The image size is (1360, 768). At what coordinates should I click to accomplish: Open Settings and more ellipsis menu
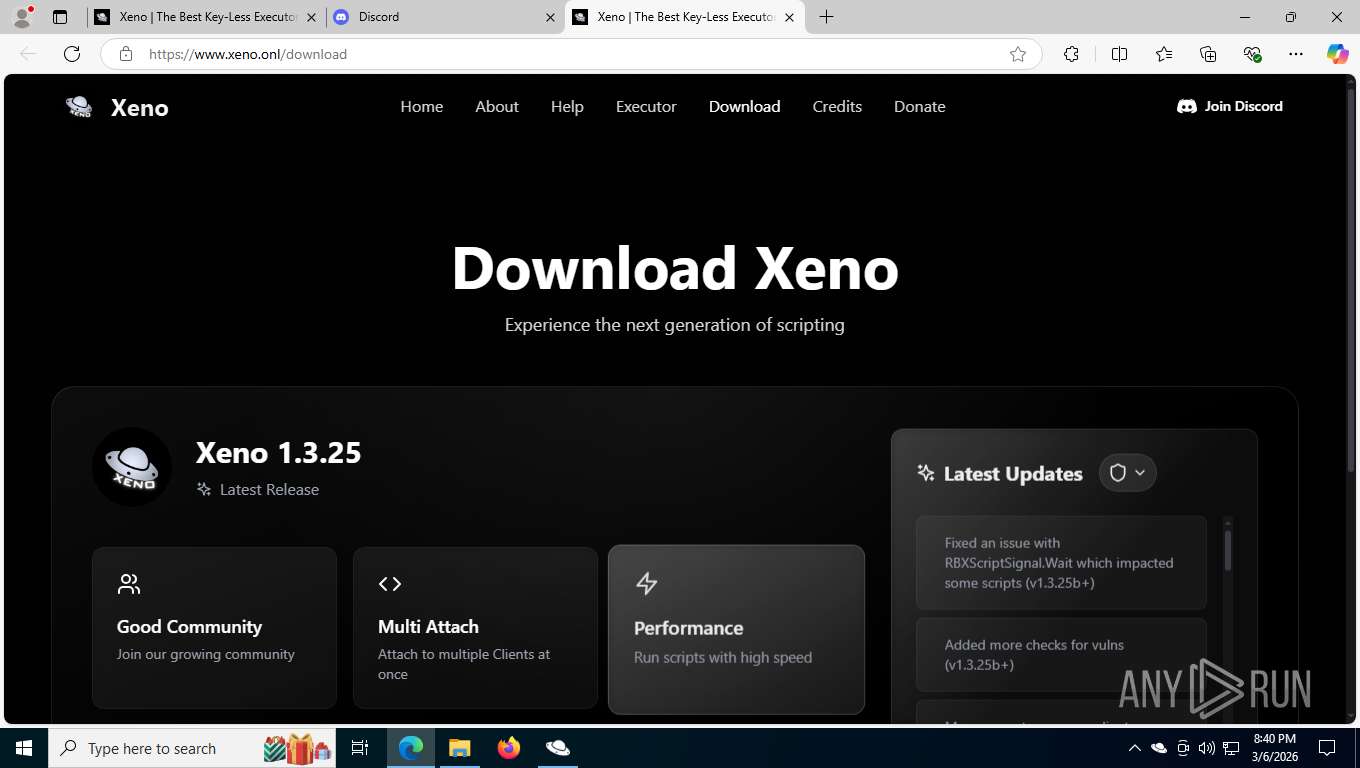(x=1296, y=54)
